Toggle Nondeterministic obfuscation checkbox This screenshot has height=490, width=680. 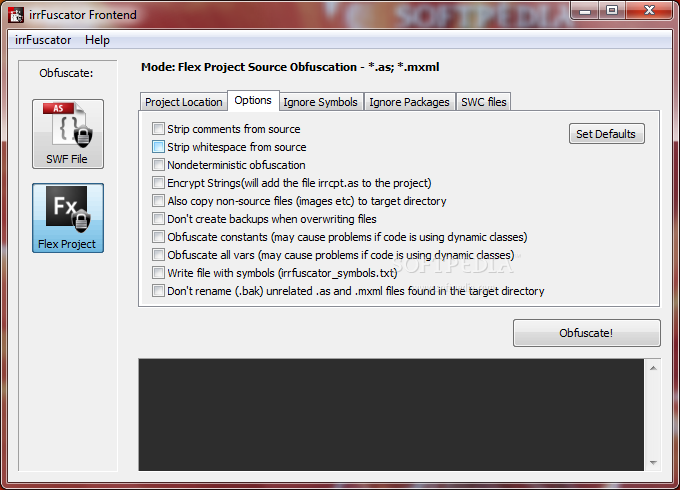(x=158, y=165)
